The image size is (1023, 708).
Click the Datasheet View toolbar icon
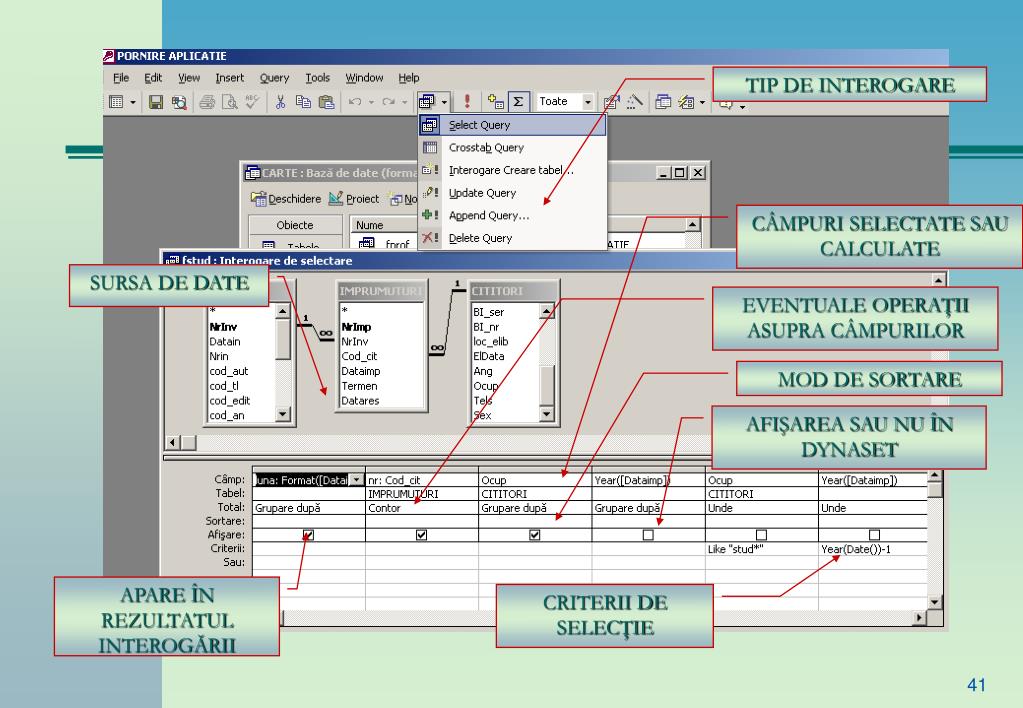click(116, 102)
